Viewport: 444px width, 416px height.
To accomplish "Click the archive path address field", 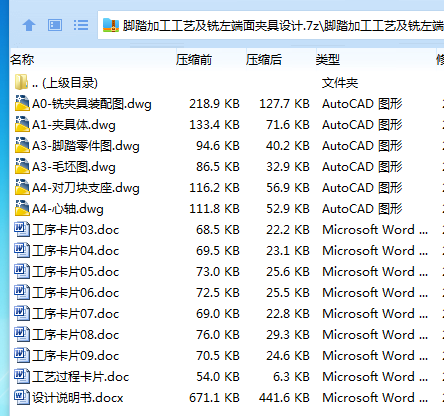I will [x=271, y=25].
